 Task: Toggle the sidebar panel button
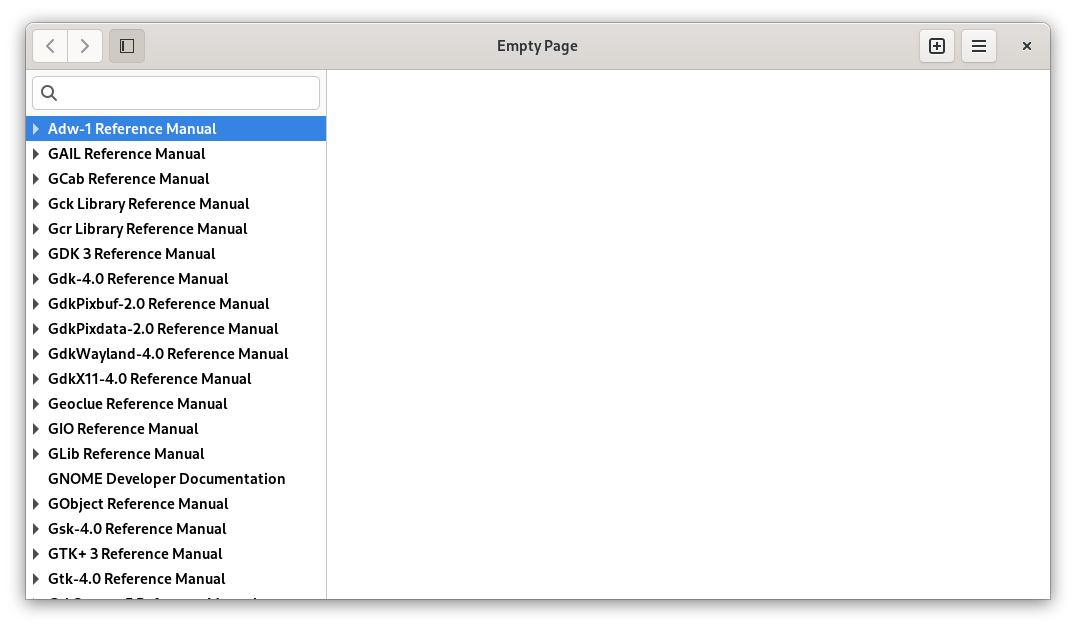127,46
